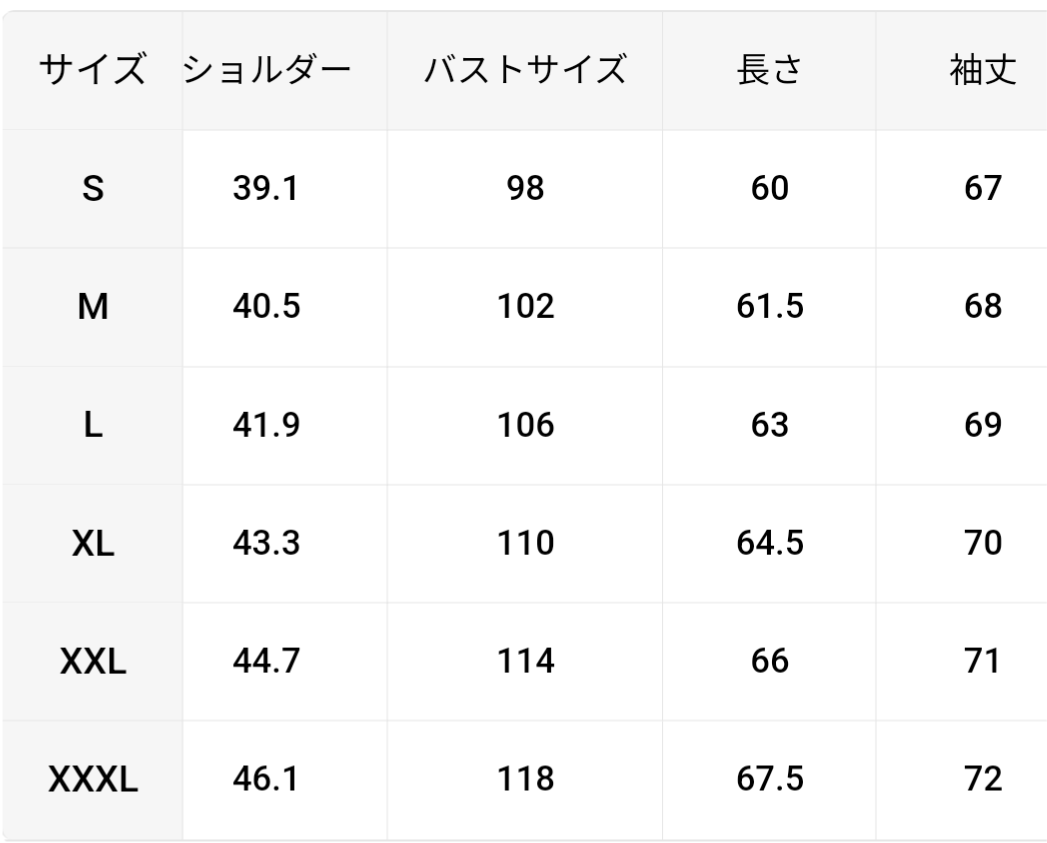Select the XL size row label
This screenshot has width=1047, height=843.
pos(92,543)
